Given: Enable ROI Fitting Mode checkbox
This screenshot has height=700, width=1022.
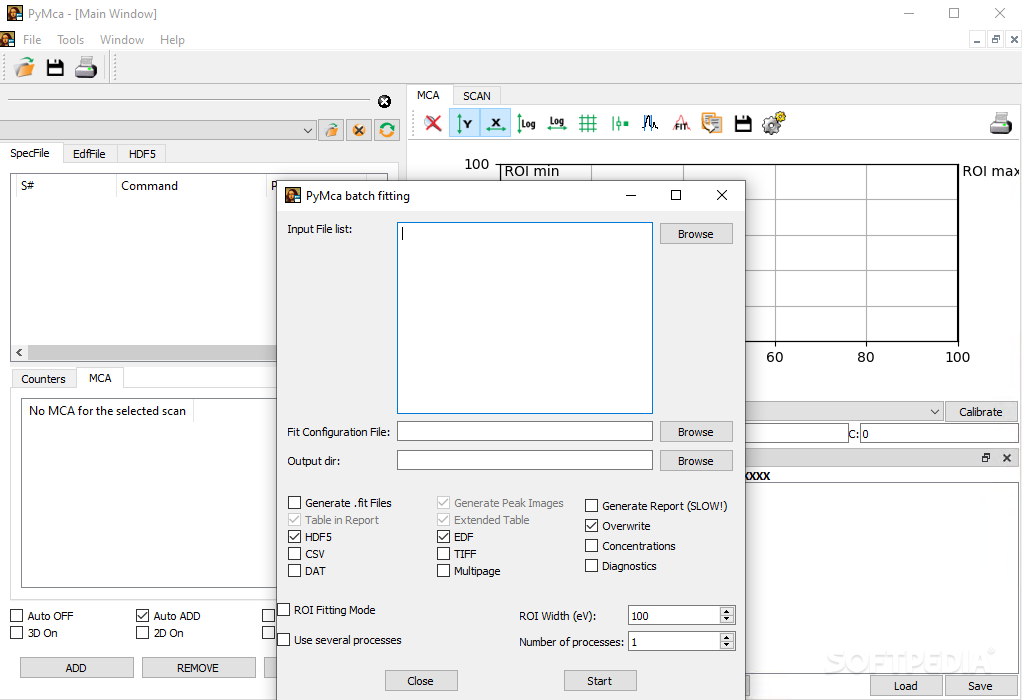Looking at the screenshot, I should pyautogui.click(x=284, y=609).
